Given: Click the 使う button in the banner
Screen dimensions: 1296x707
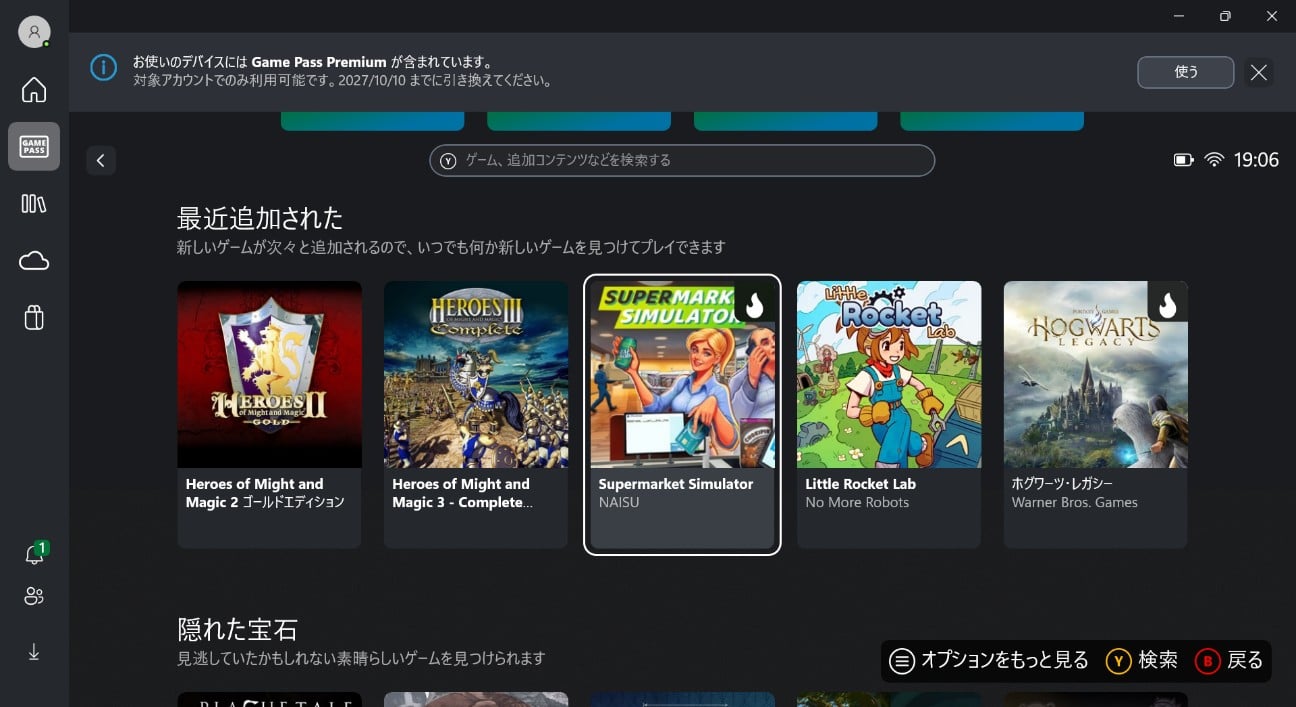Looking at the screenshot, I should click(1185, 72).
